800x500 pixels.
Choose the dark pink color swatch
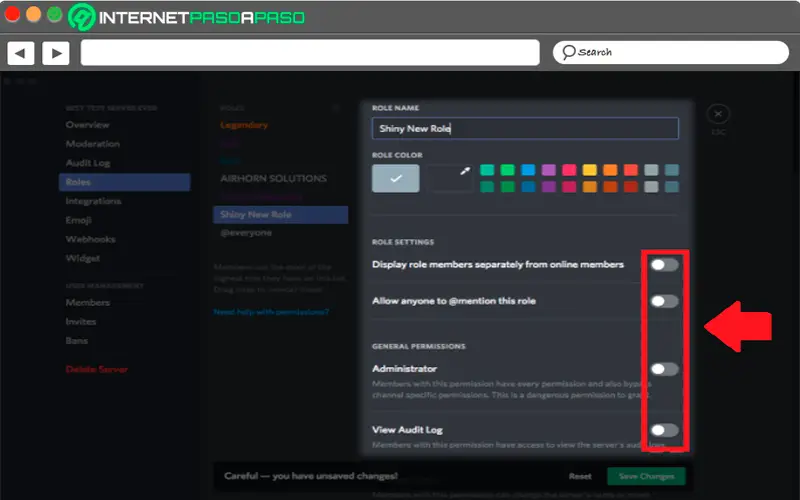[569, 187]
